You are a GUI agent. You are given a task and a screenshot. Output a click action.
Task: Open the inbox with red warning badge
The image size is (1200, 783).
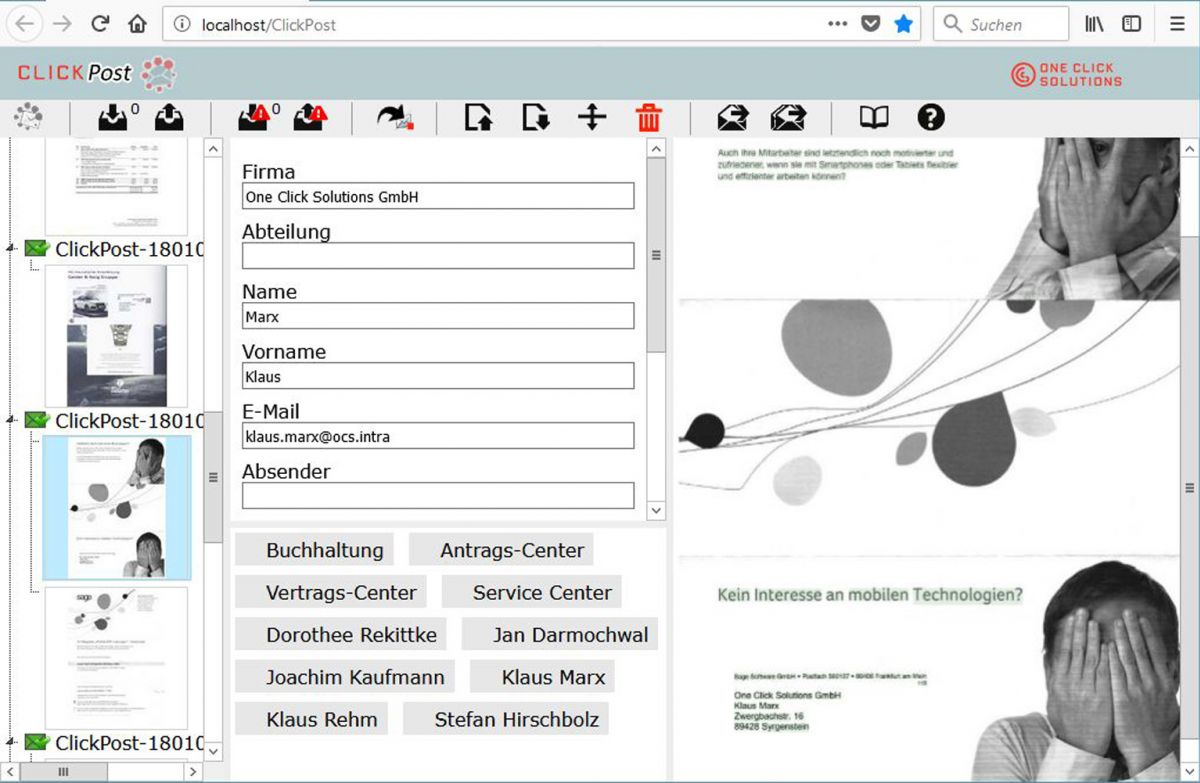point(253,118)
